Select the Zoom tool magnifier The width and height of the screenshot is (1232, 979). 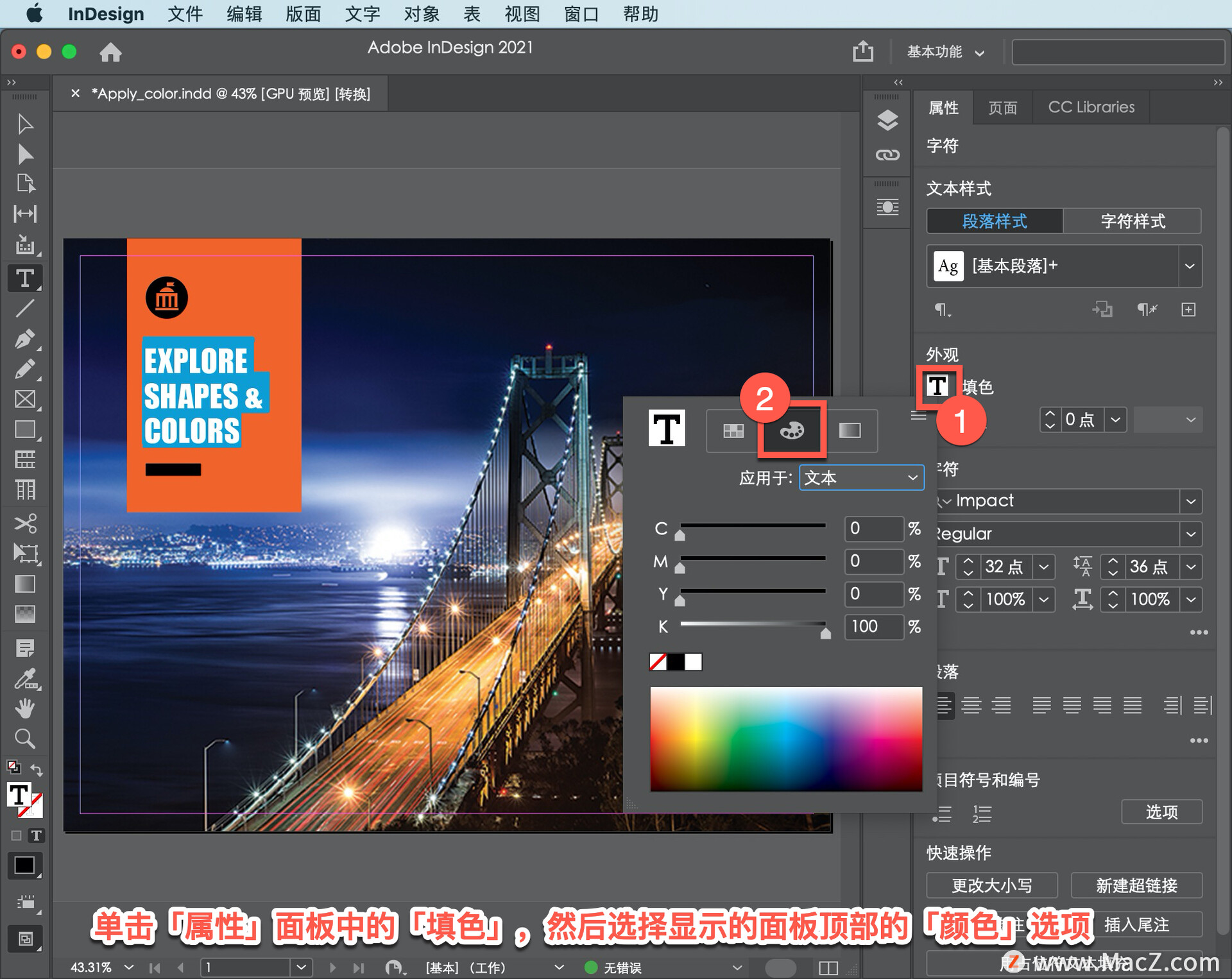[25, 738]
